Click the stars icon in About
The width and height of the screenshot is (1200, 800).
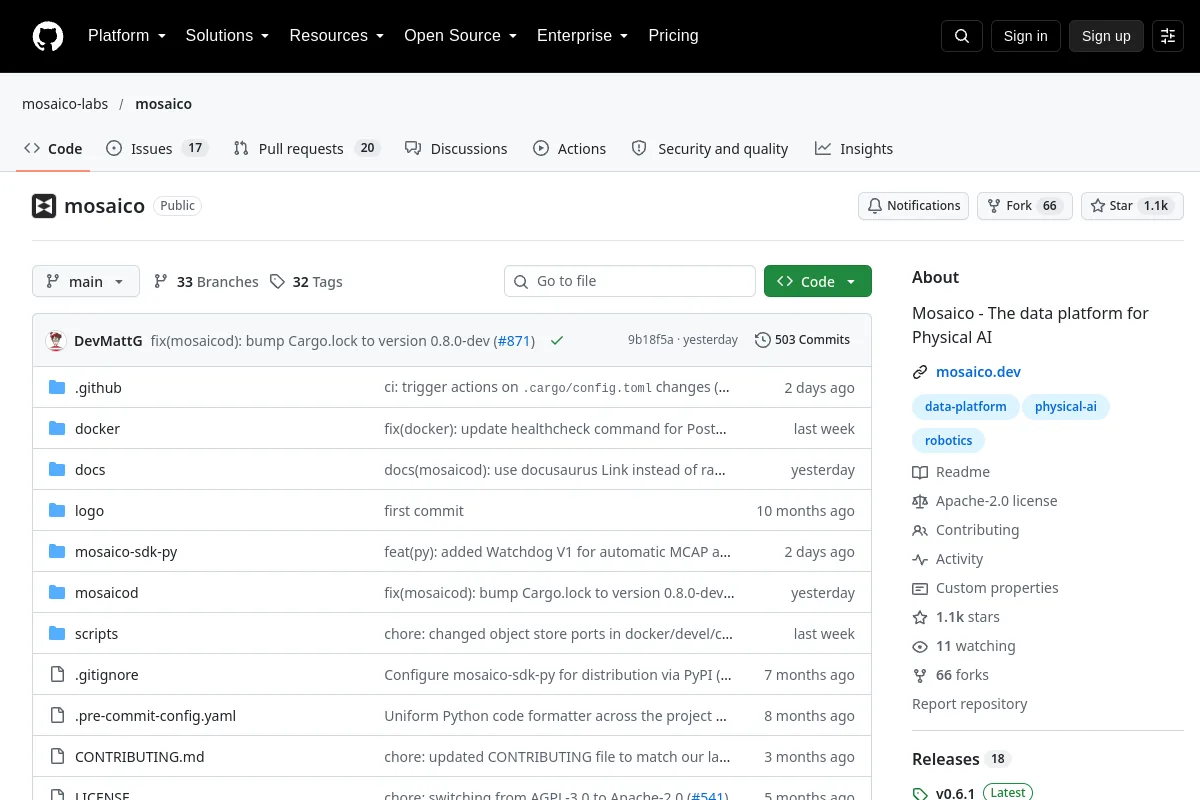920,617
